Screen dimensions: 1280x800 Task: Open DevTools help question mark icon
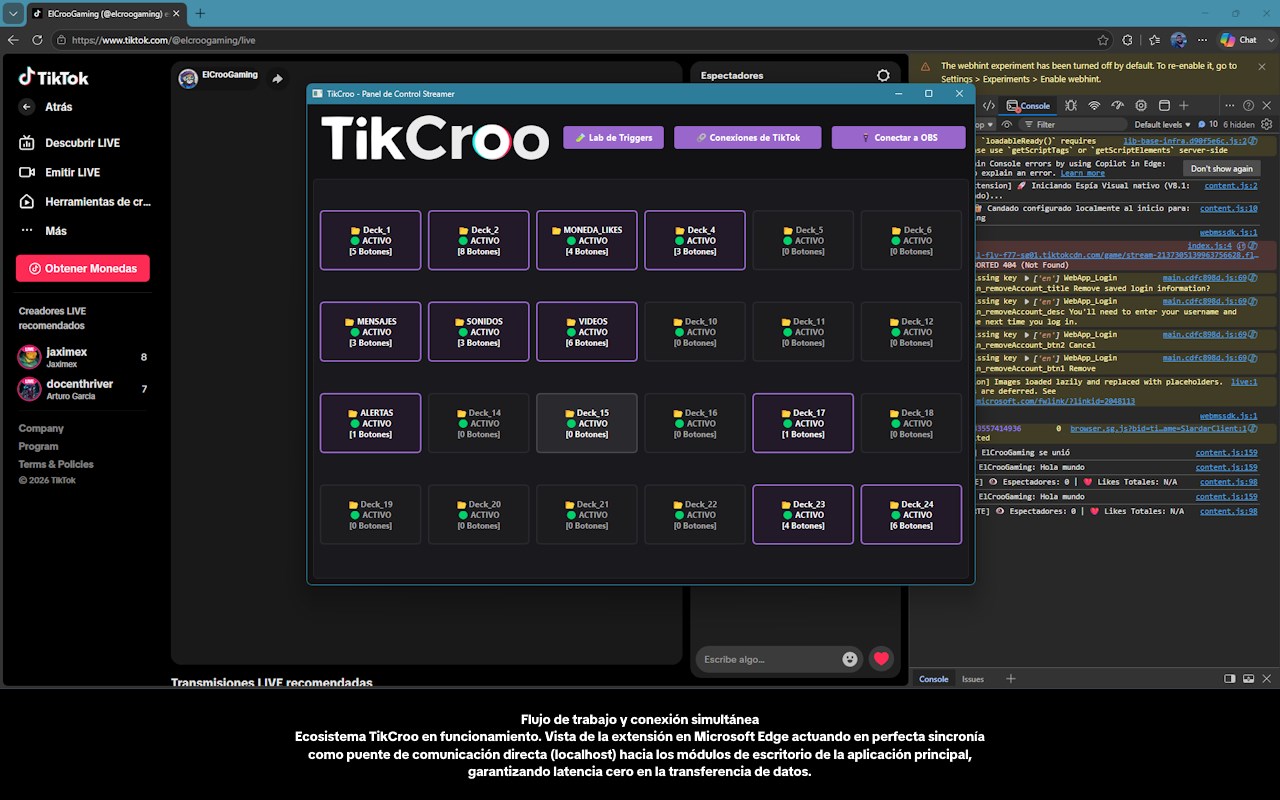1247,106
